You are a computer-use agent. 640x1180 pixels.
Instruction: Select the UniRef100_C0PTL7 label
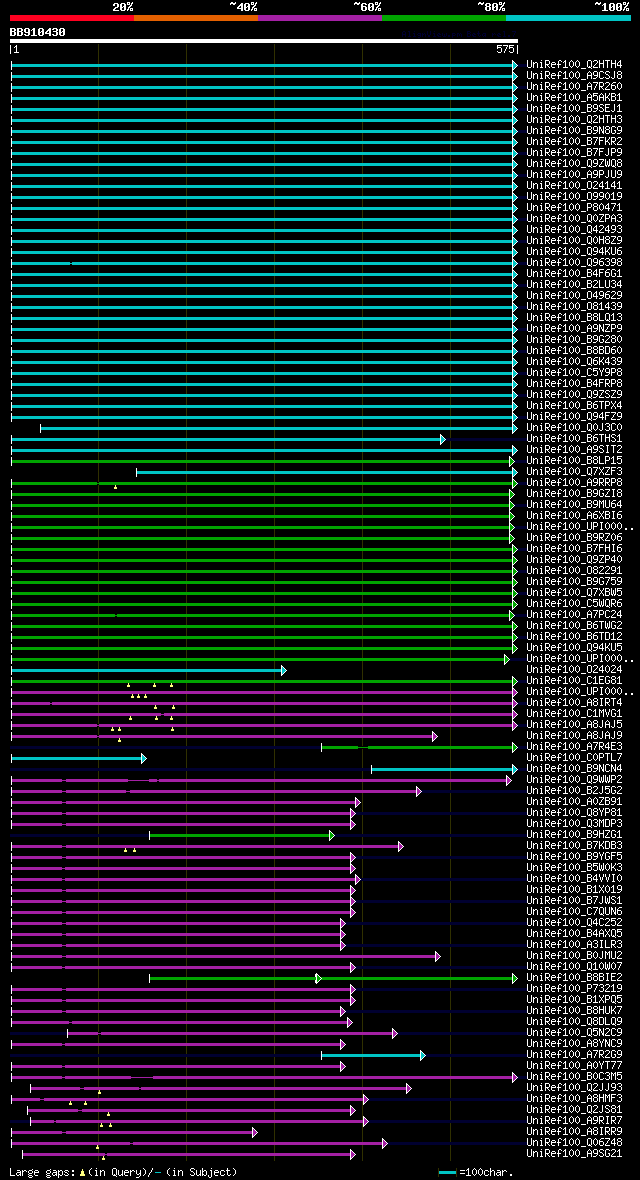click(574, 757)
